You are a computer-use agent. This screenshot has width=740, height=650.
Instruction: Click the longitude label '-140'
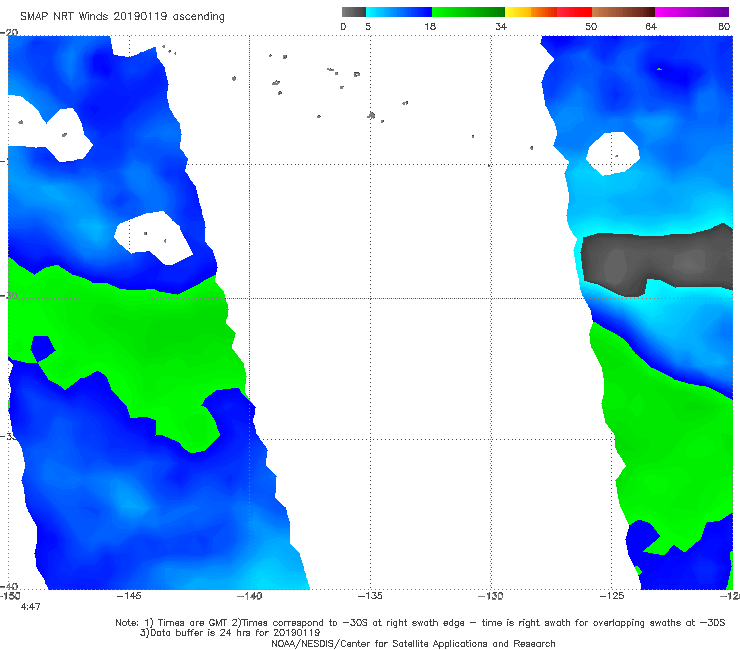coord(249,596)
